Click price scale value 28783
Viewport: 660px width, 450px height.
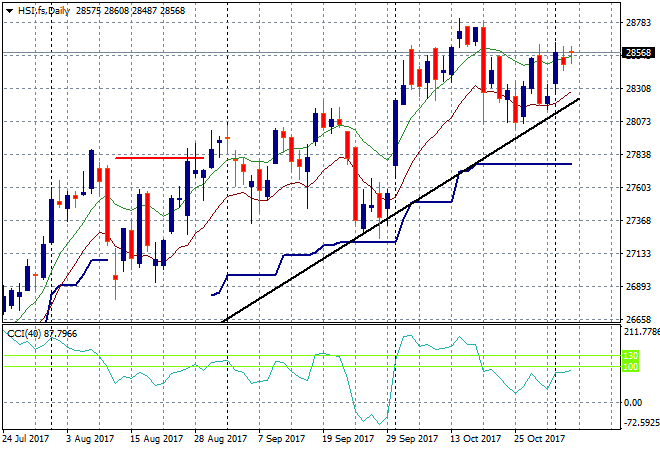click(x=639, y=22)
